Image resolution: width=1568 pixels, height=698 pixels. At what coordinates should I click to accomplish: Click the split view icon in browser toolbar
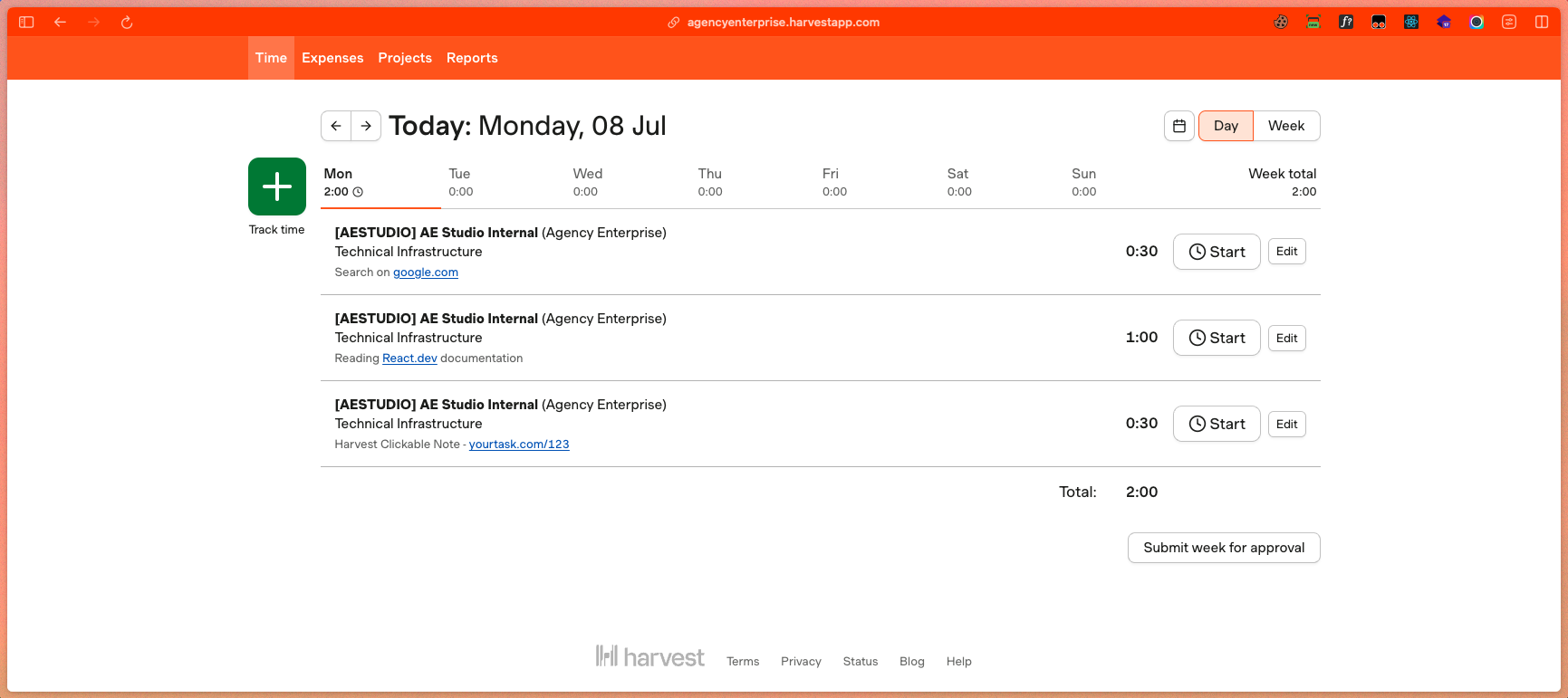coord(1542,23)
